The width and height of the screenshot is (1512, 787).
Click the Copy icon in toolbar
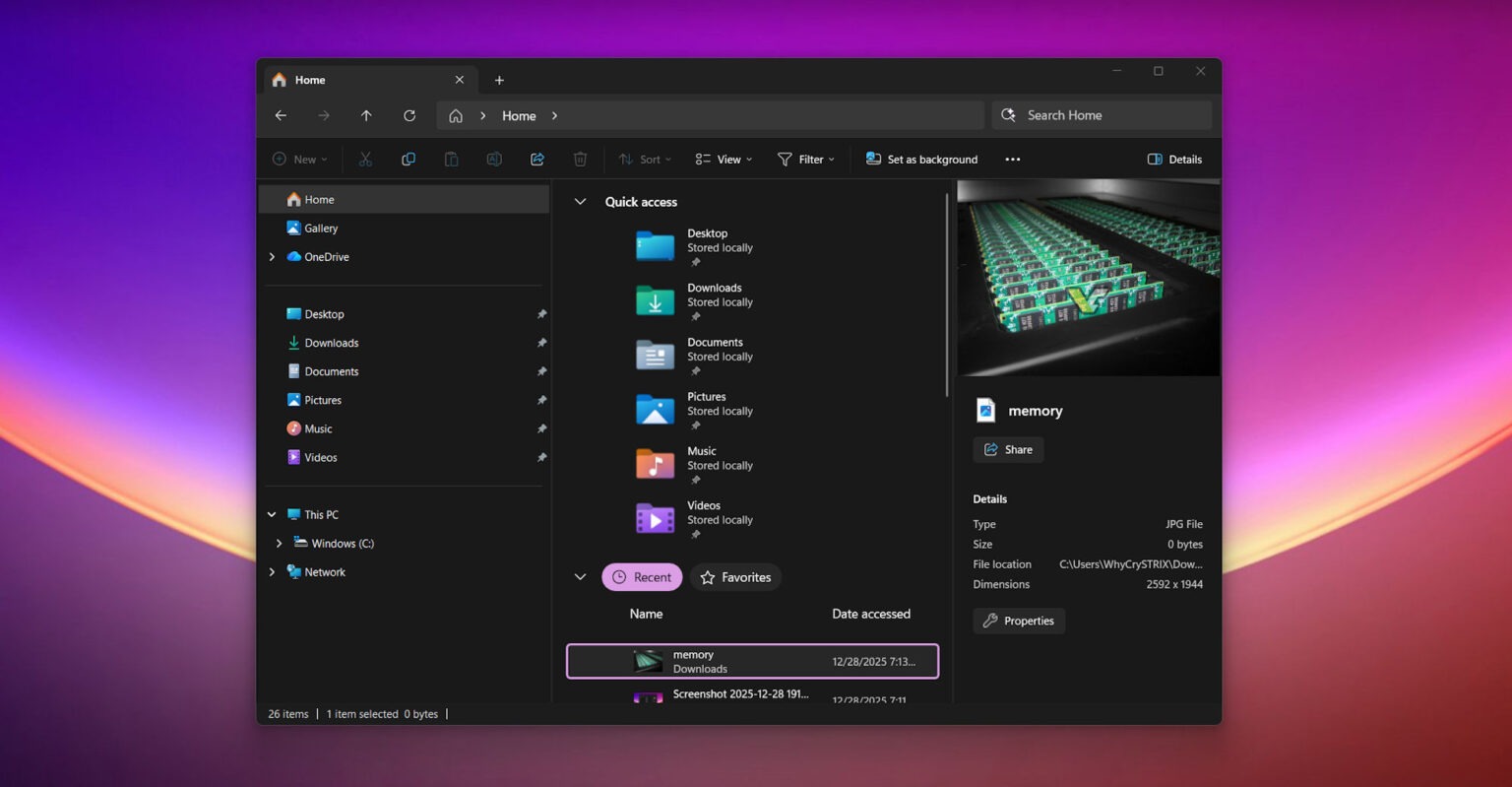(x=409, y=160)
